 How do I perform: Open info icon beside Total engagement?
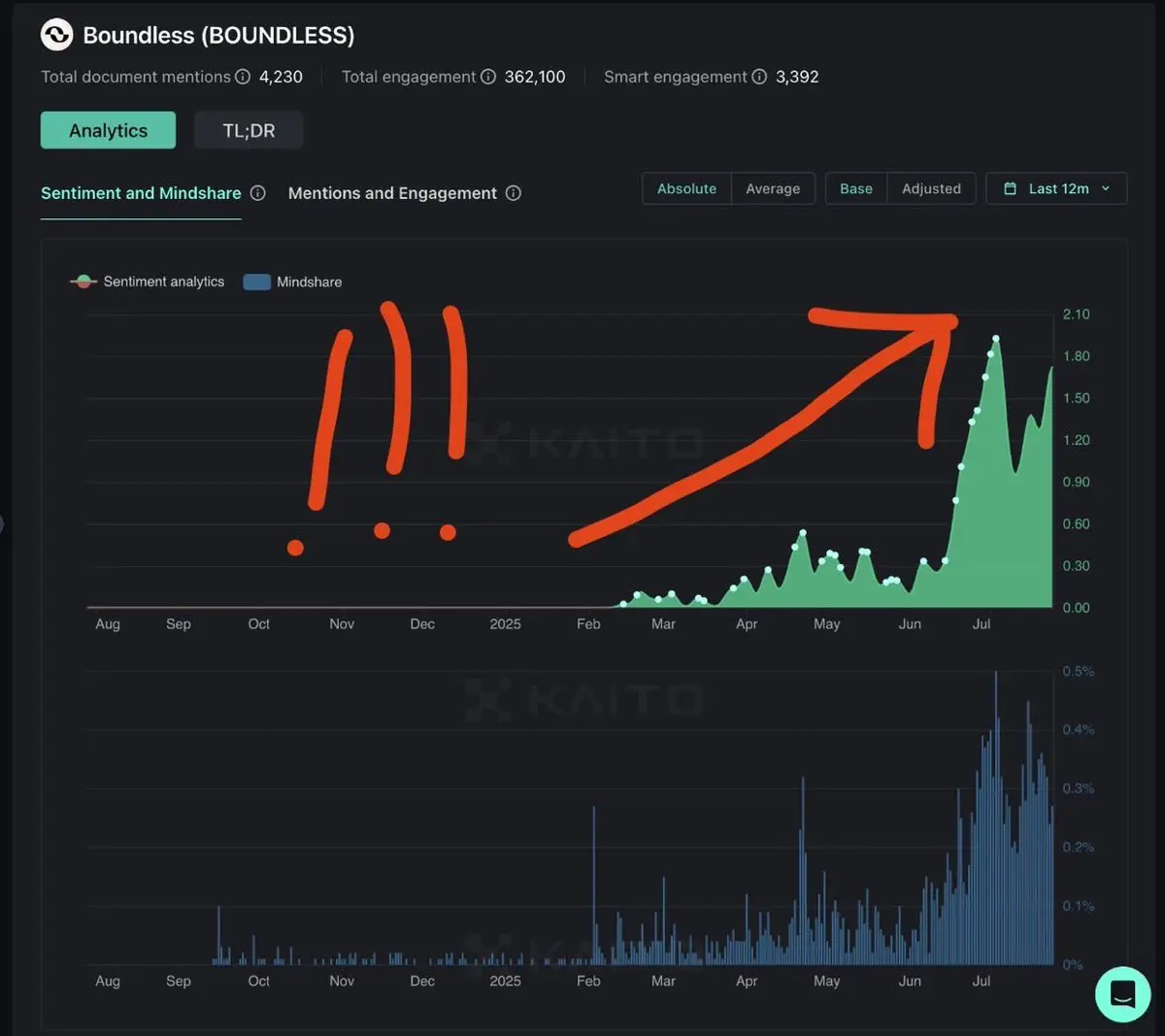coord(488,77)
